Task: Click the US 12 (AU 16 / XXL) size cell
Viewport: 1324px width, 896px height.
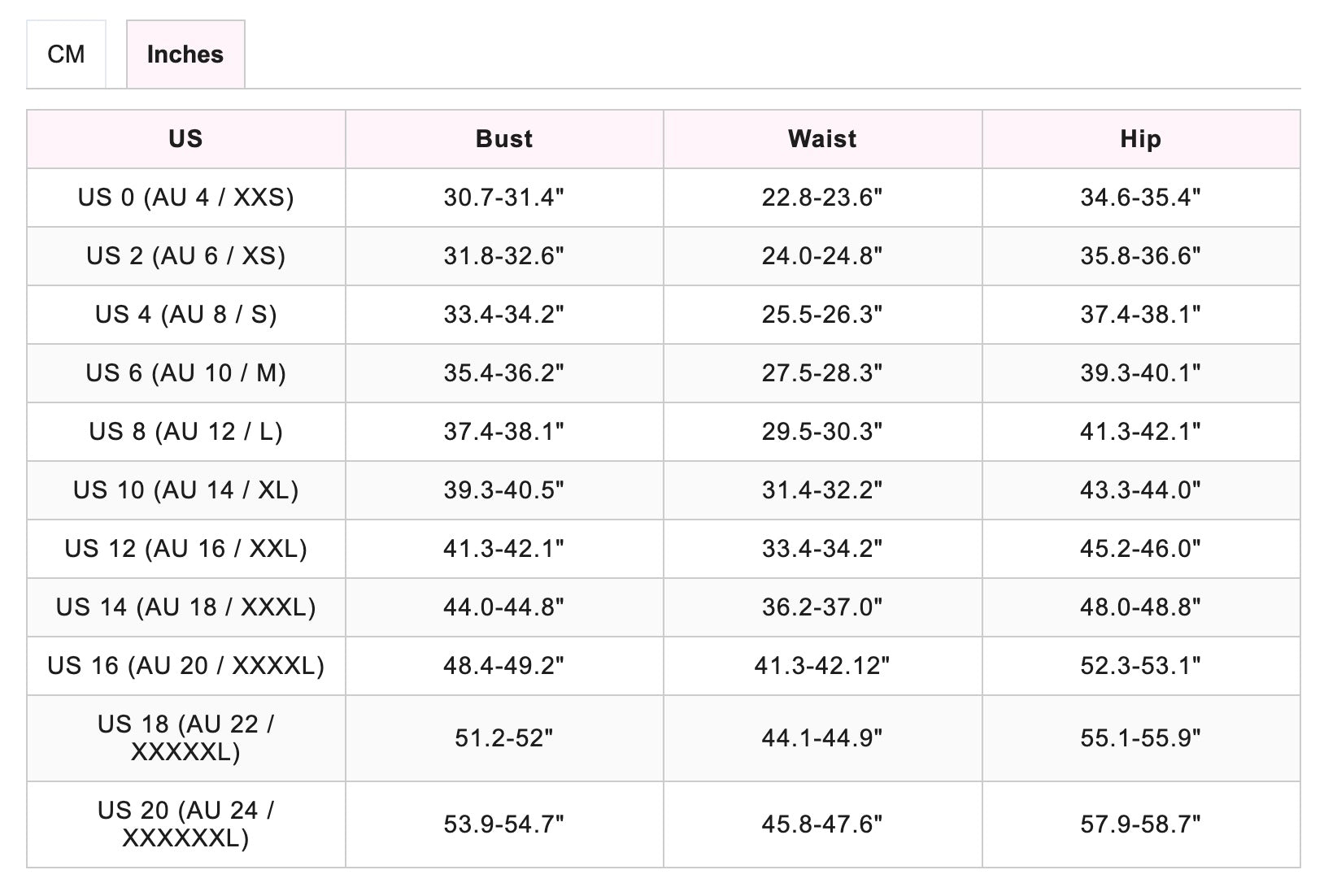Action: tap(185, 549)
